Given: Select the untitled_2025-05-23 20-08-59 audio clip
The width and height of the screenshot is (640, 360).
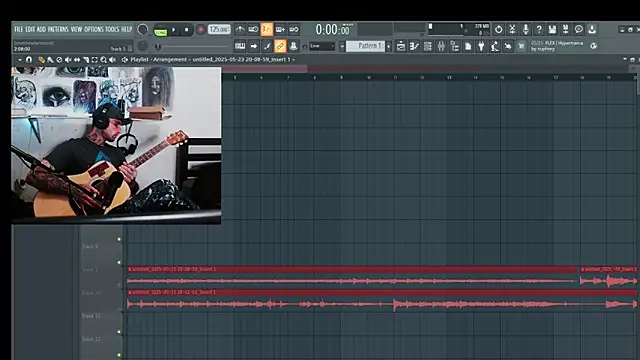Looking at the screenshot, I should 352,276.
